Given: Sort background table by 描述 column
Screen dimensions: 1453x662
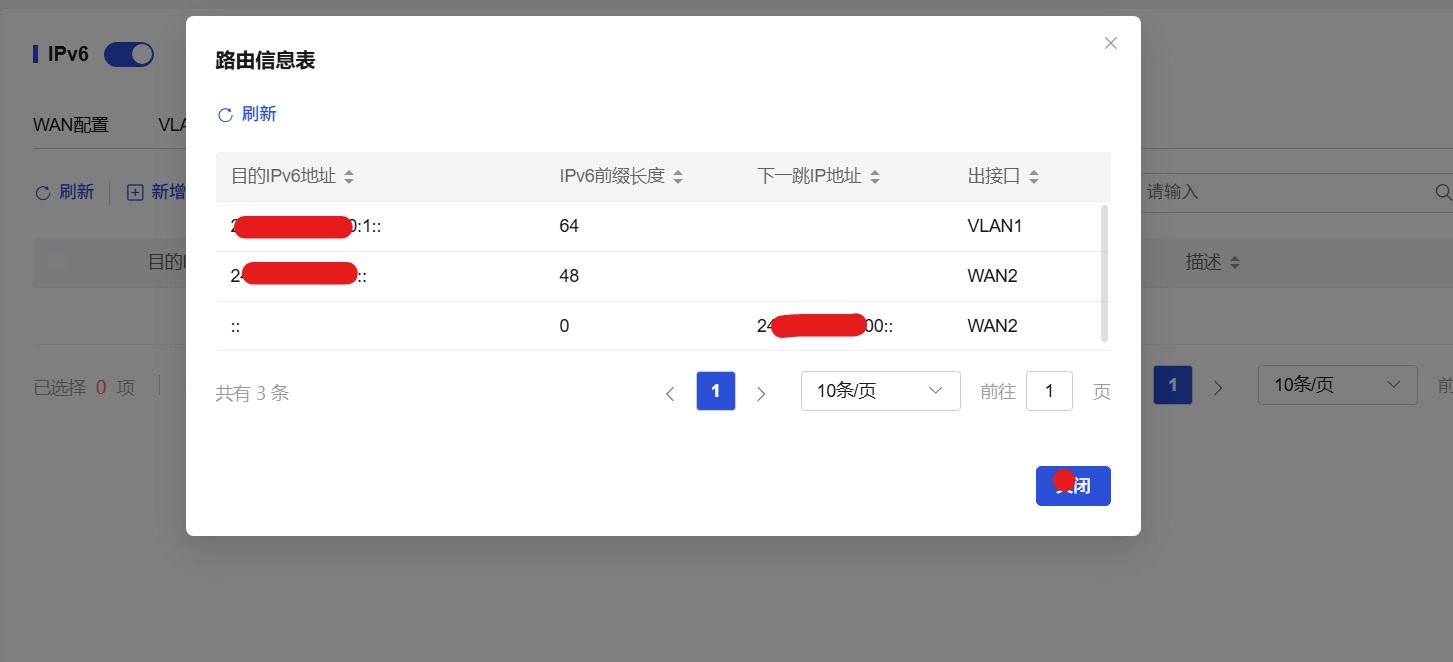Looking at the screenshot, I should click(x=1234, y=263).
